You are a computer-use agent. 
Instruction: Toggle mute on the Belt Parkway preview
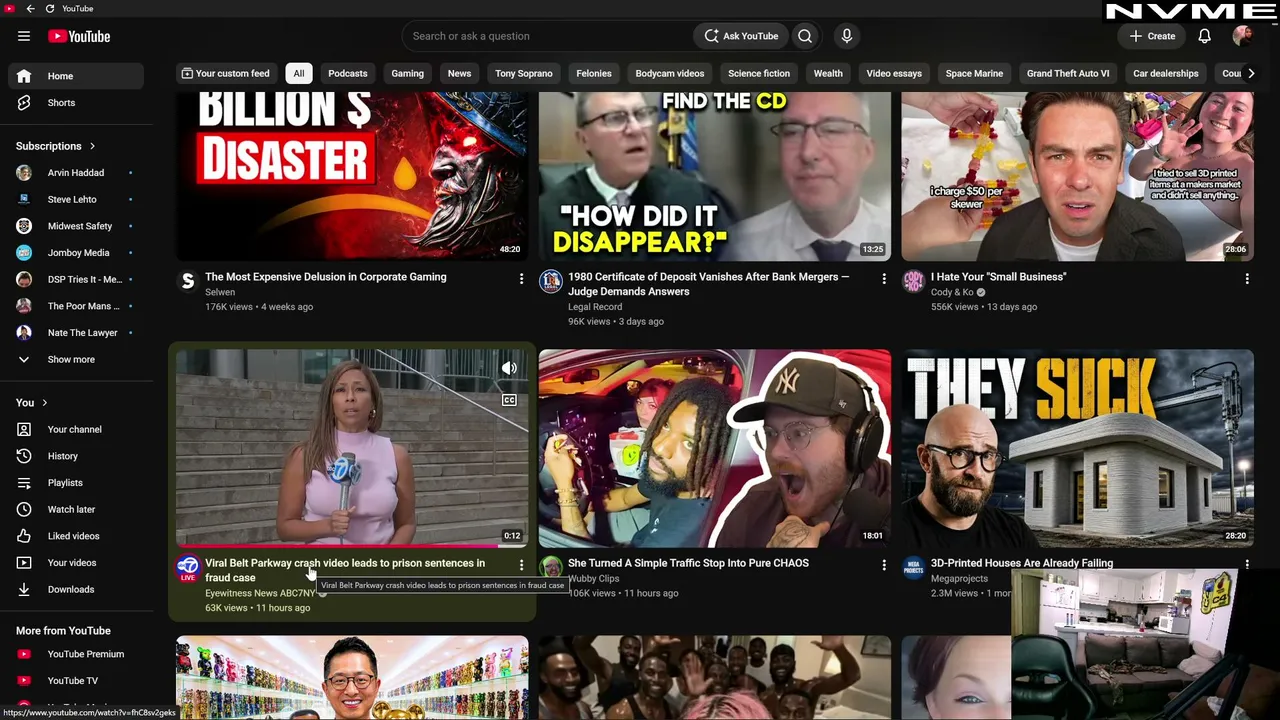509,368
